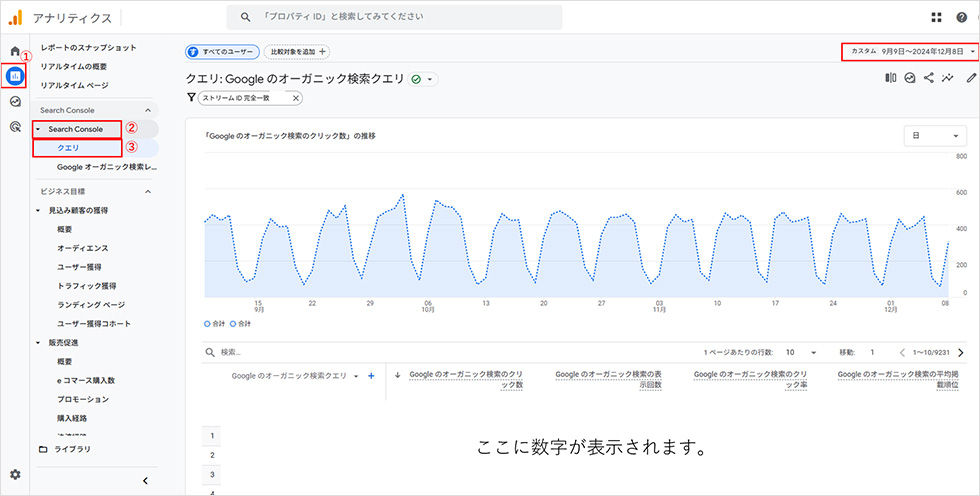980x496 pixels.
Task: Open the Reports icon in left rail
Action: tap(15, 76)
